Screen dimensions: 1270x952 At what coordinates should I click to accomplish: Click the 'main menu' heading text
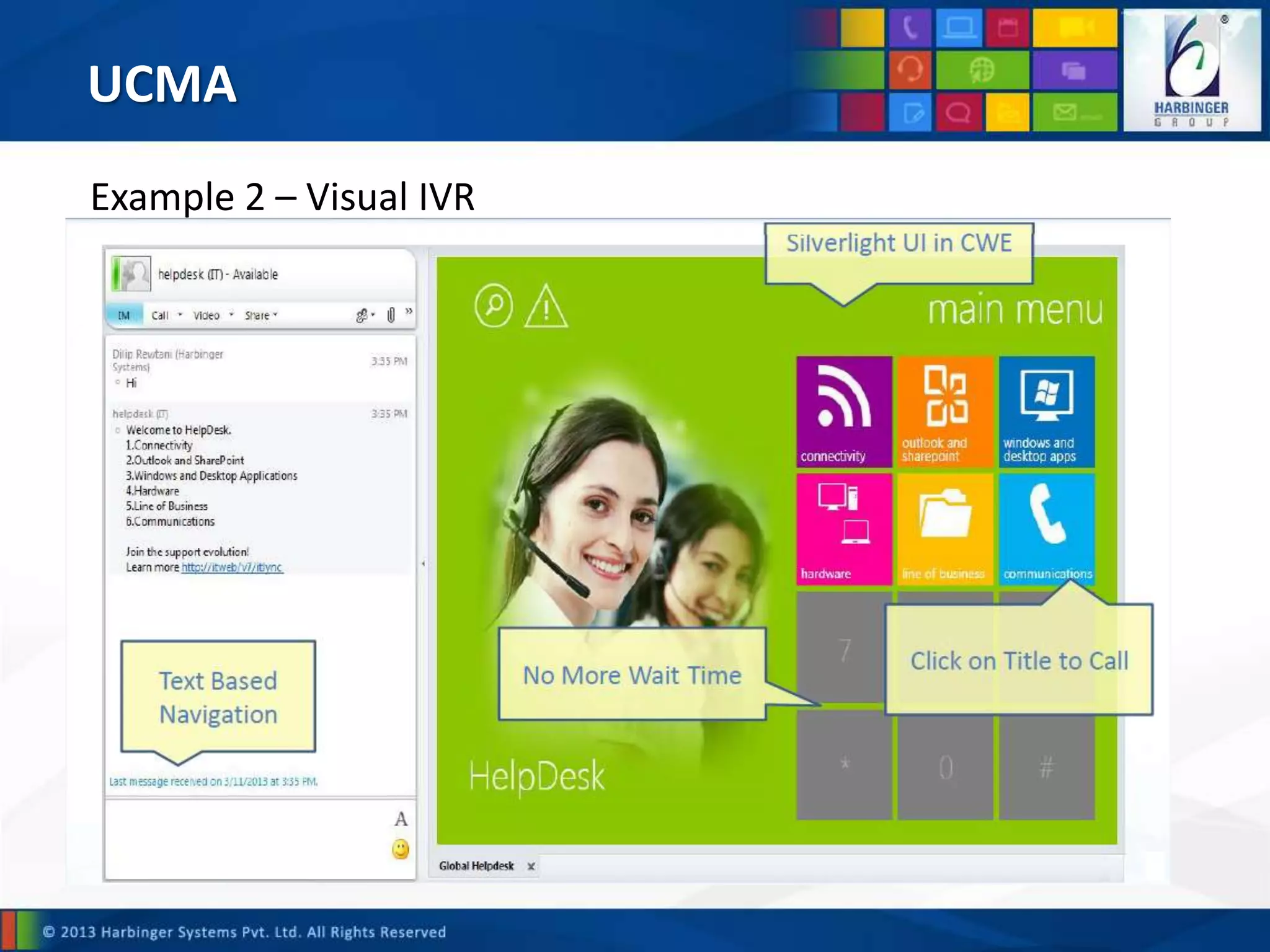click(x=1016, y=310)
